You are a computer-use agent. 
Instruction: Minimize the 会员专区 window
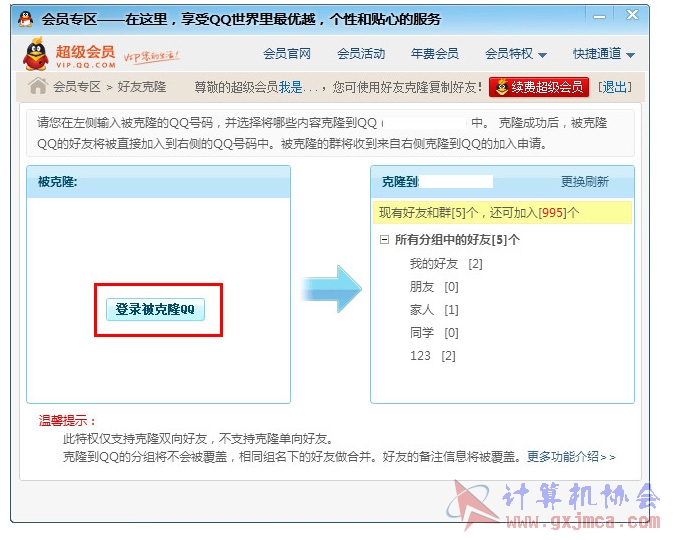pyautogui.click(x=599, y=16)
